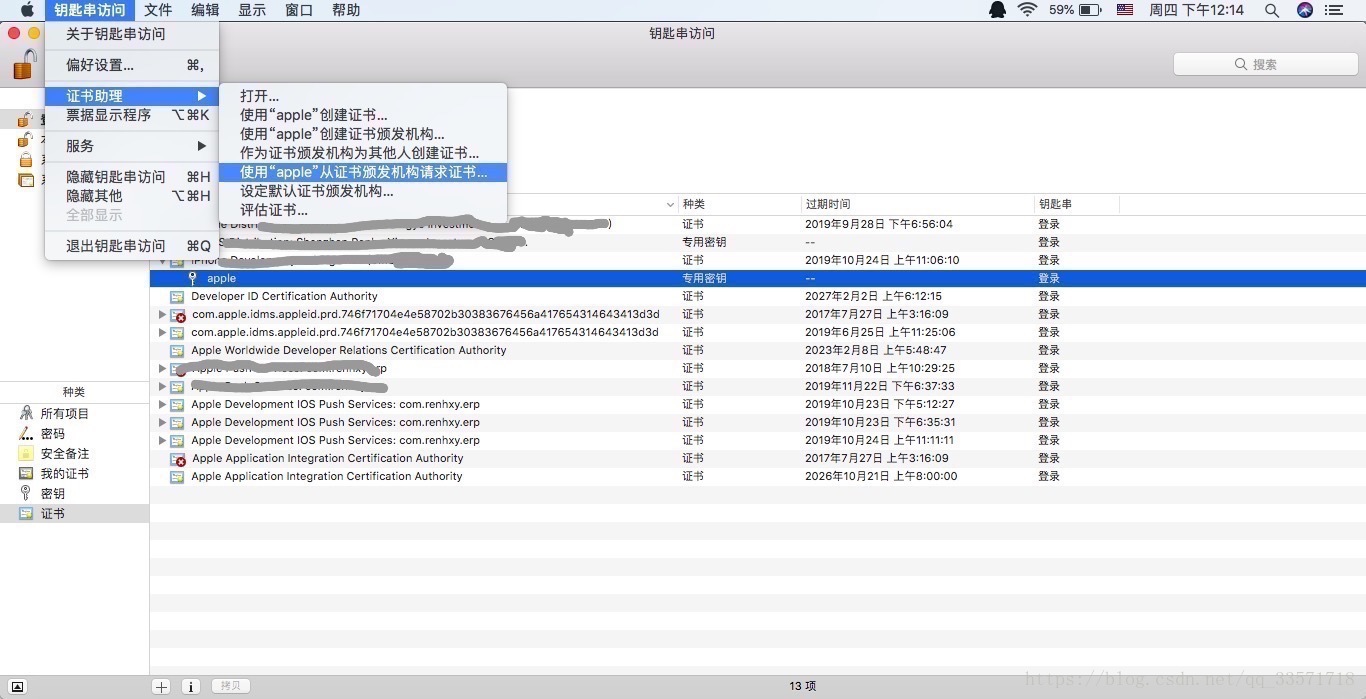Click the key icon beside apple row

tap(193, 279)
